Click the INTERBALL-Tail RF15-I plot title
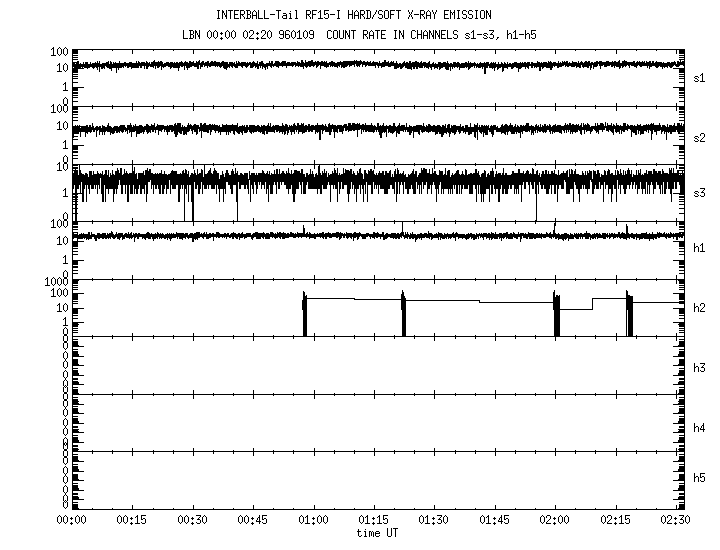The height and width of the screenshot is (550, 720). pyautogui.click(x=369, y=15)
